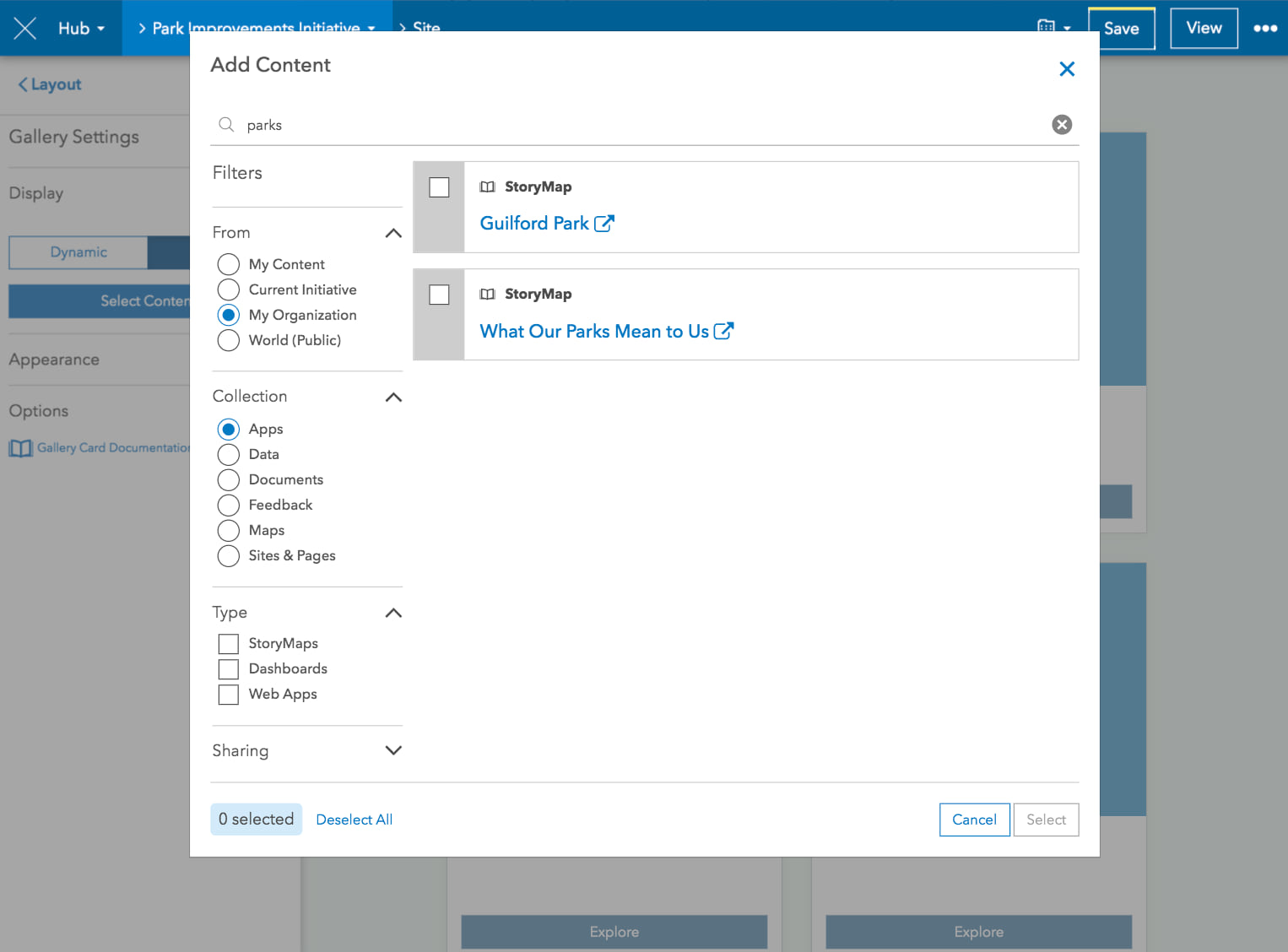Collapse the Type filter section
Screen dimensions: 1288x952
[x=393, y=613]
